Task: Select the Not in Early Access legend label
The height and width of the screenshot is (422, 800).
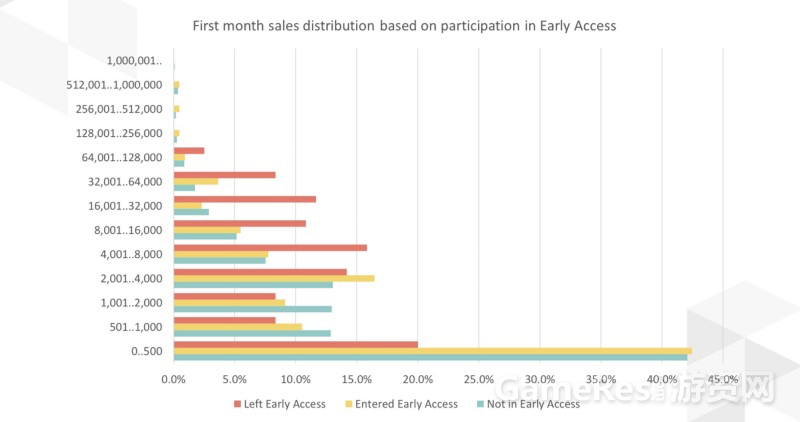Action: click(x=534, y=404)
